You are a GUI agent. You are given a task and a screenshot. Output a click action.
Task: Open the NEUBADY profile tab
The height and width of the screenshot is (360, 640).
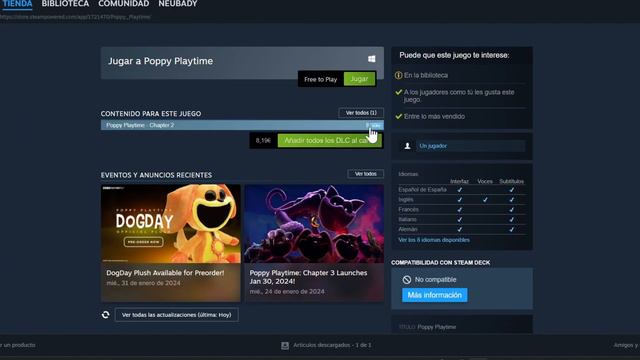coord(178,4)
